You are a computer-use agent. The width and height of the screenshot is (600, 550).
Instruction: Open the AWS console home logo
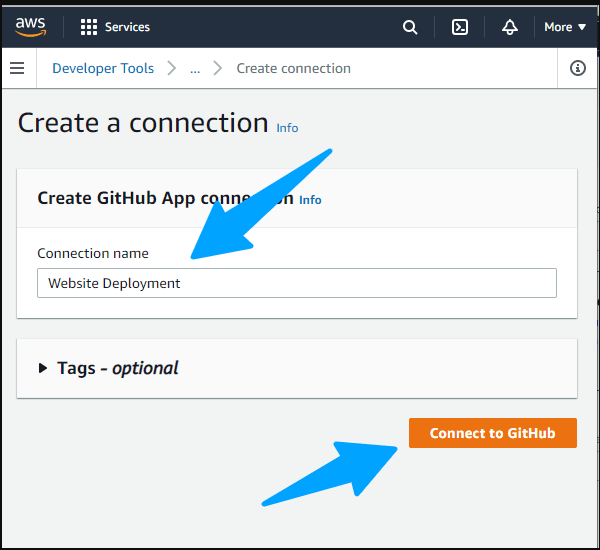31,27
